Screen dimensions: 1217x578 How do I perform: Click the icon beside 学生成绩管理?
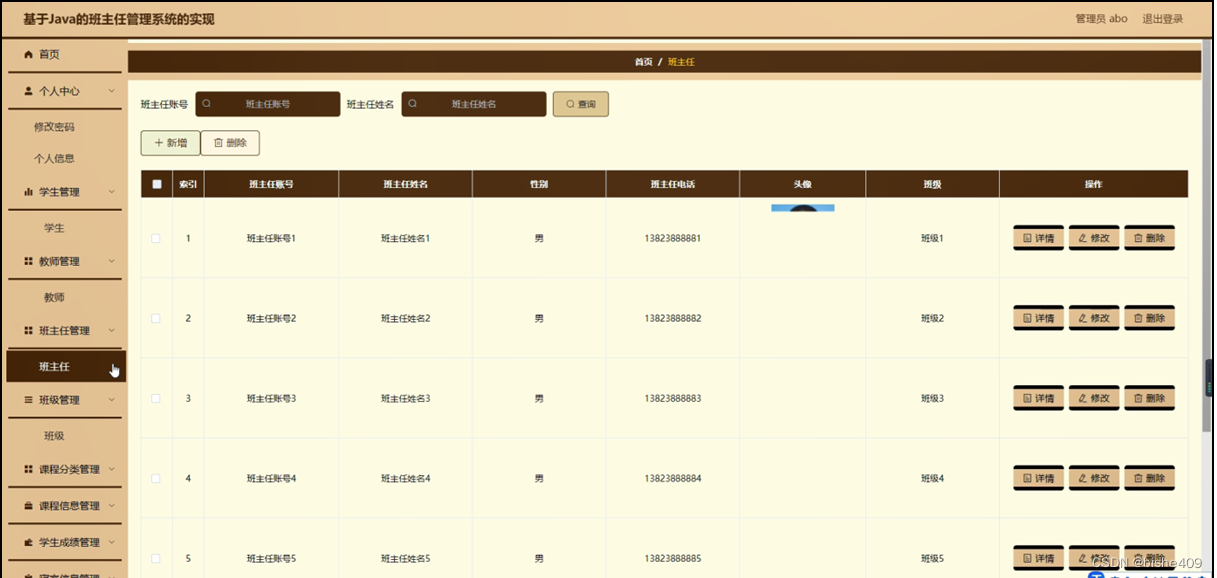[28, 543]
